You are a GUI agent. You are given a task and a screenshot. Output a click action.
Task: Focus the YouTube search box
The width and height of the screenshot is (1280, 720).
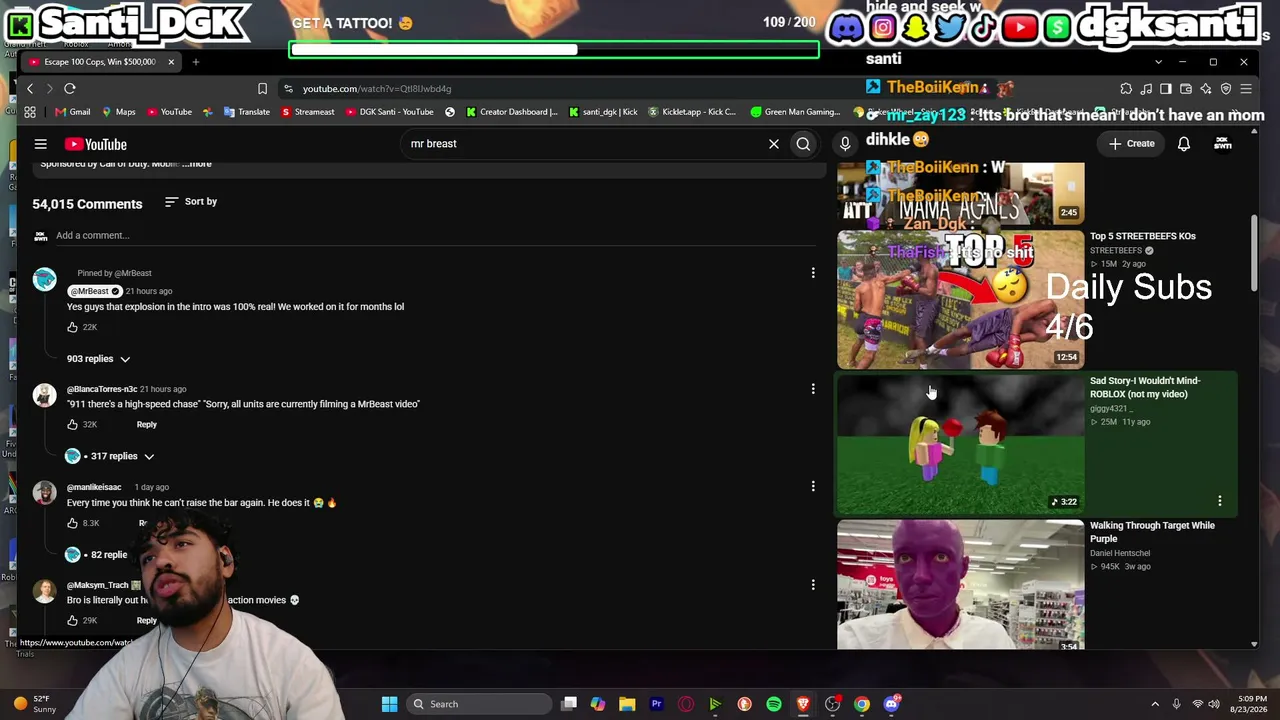tap(585, 144)
